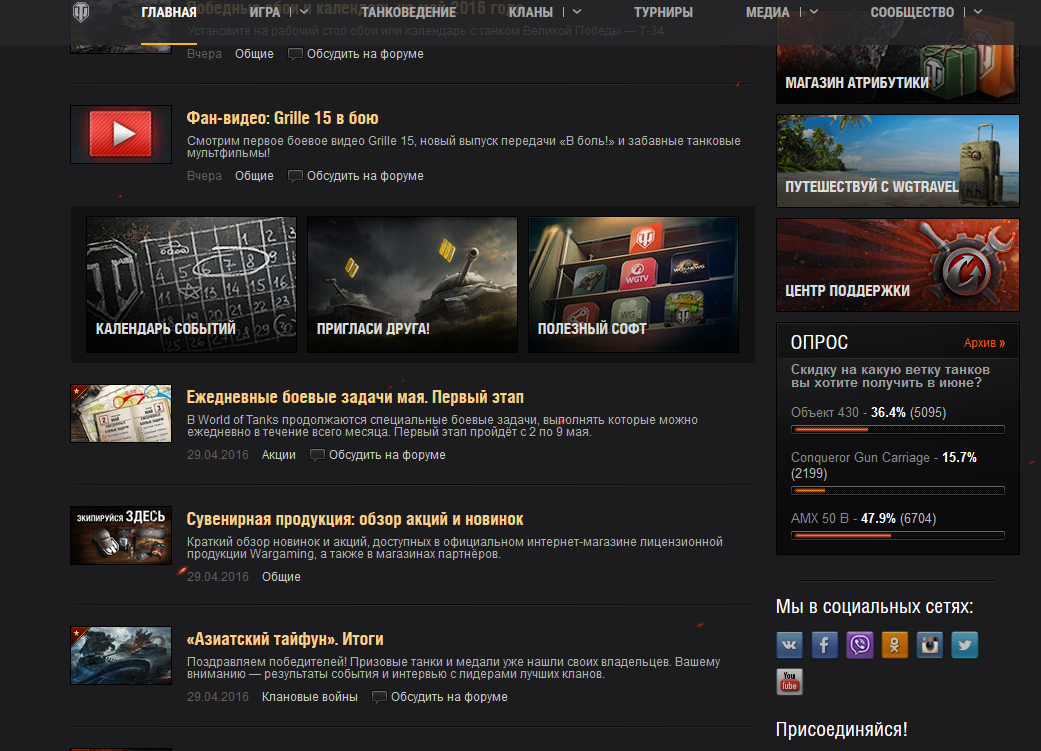This screenshot has height=751, width=1041.
Task: Click the daily battle tasks article thumbnail
Action: [x=121, y=413]
